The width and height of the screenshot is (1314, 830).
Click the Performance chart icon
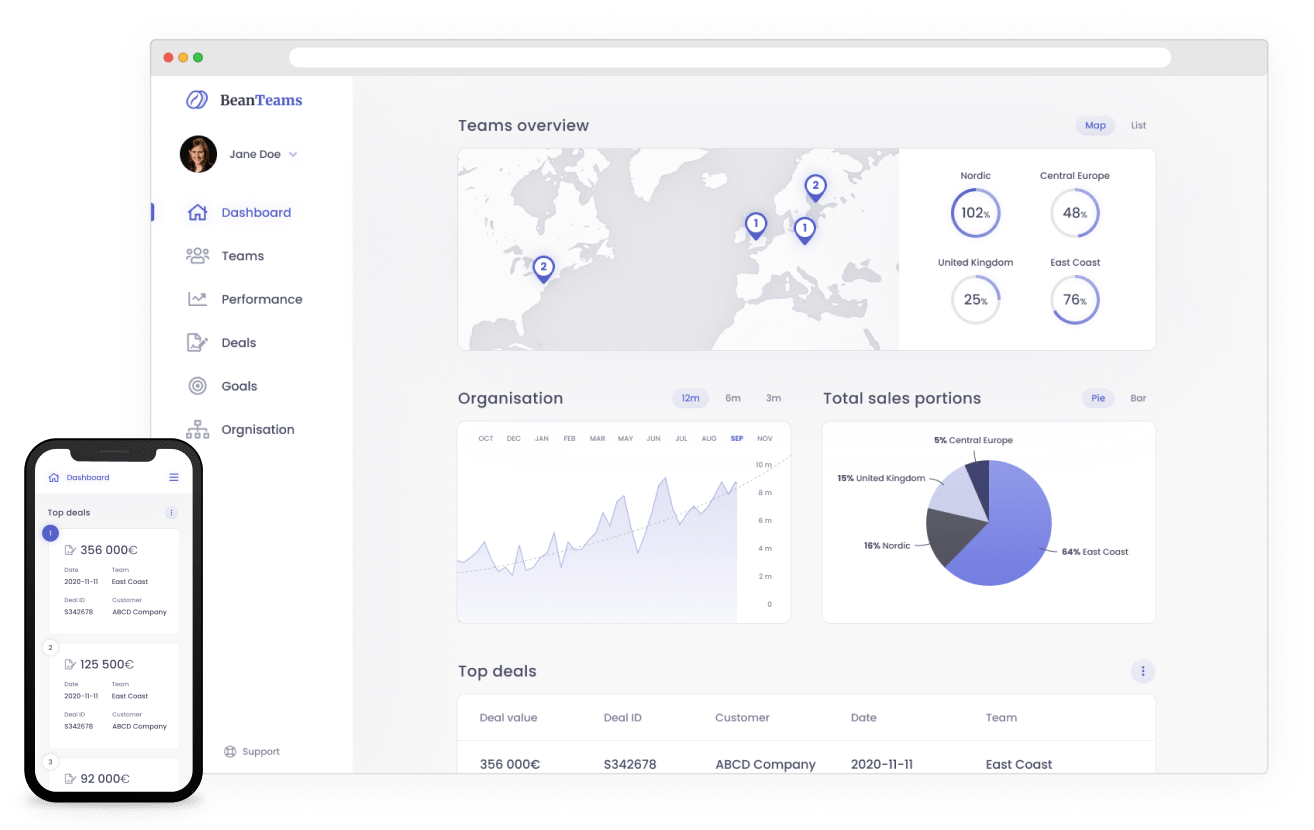point(198,299)
